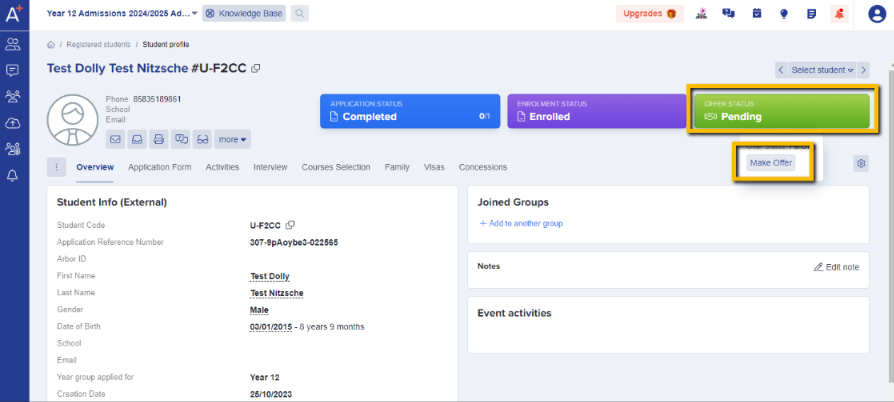Edit the Gender value Male
Image resolution: width=894 pixels, height=402 pixels.
click(x=259, y=310)
